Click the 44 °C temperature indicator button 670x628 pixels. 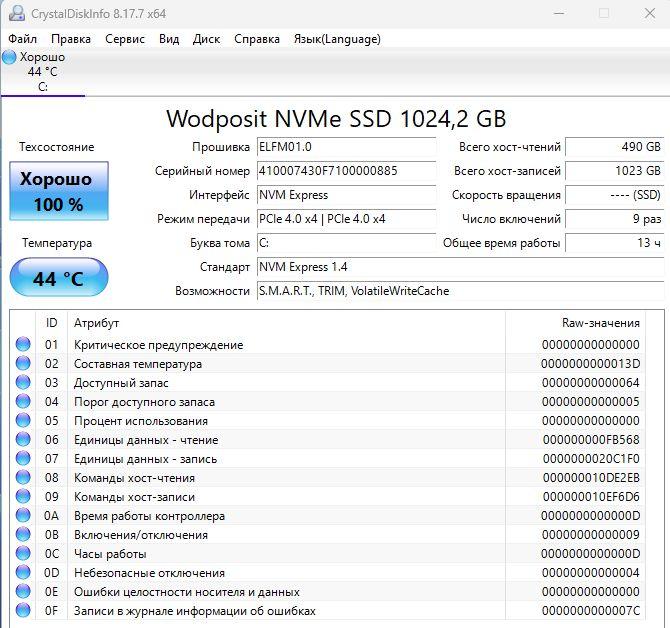pyautogui.click(x=58, y=278)
